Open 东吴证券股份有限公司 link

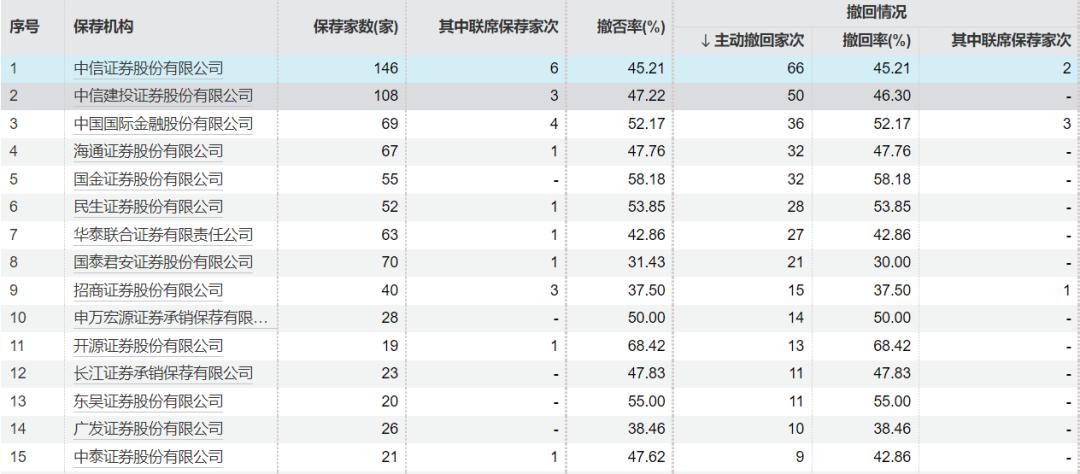point(149,402)
